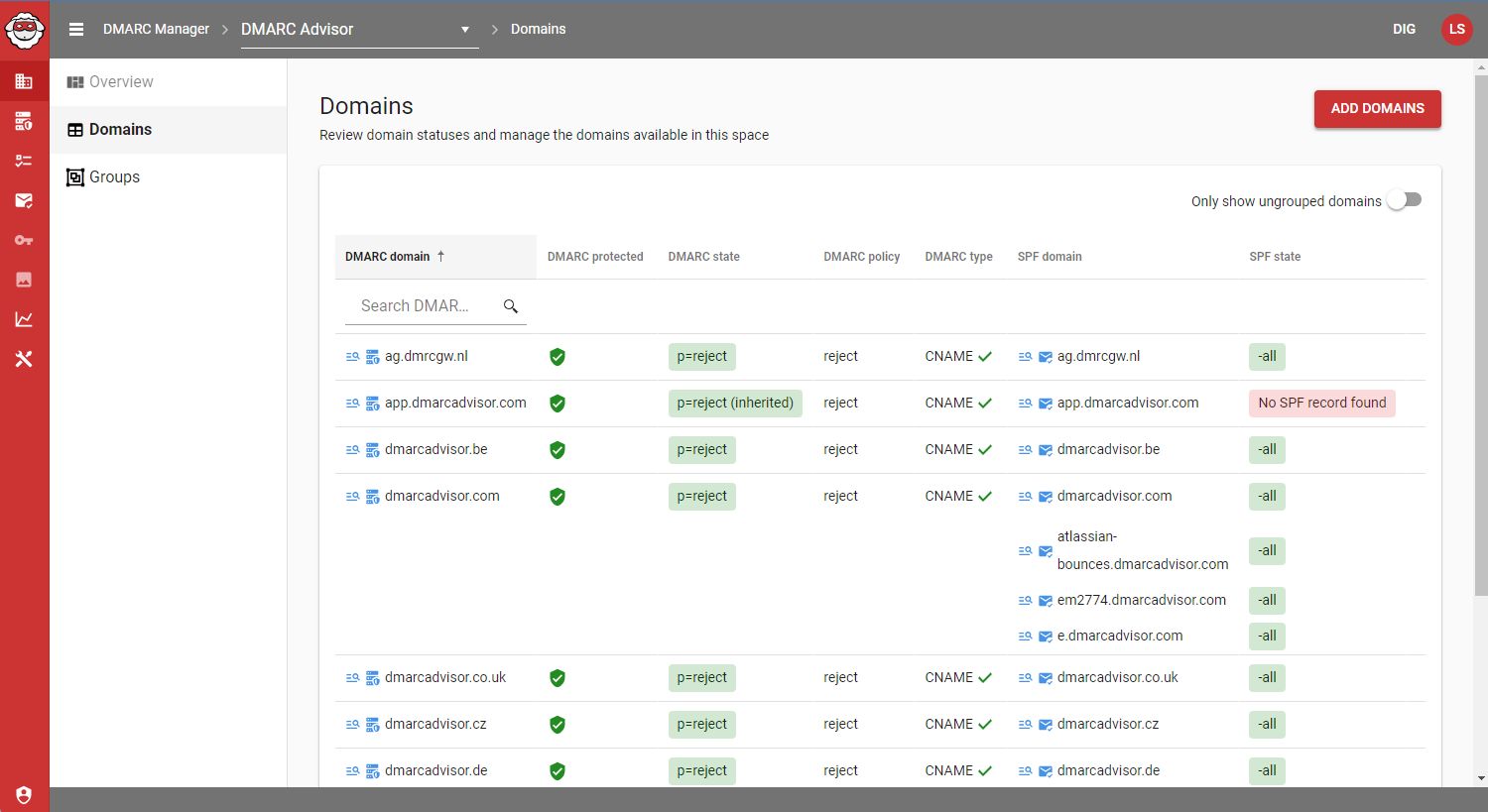1488x812 pixels.
Task: Open DNS settings icon for dmarcadvisor.be DMARC row
Action: coord(373,450)
